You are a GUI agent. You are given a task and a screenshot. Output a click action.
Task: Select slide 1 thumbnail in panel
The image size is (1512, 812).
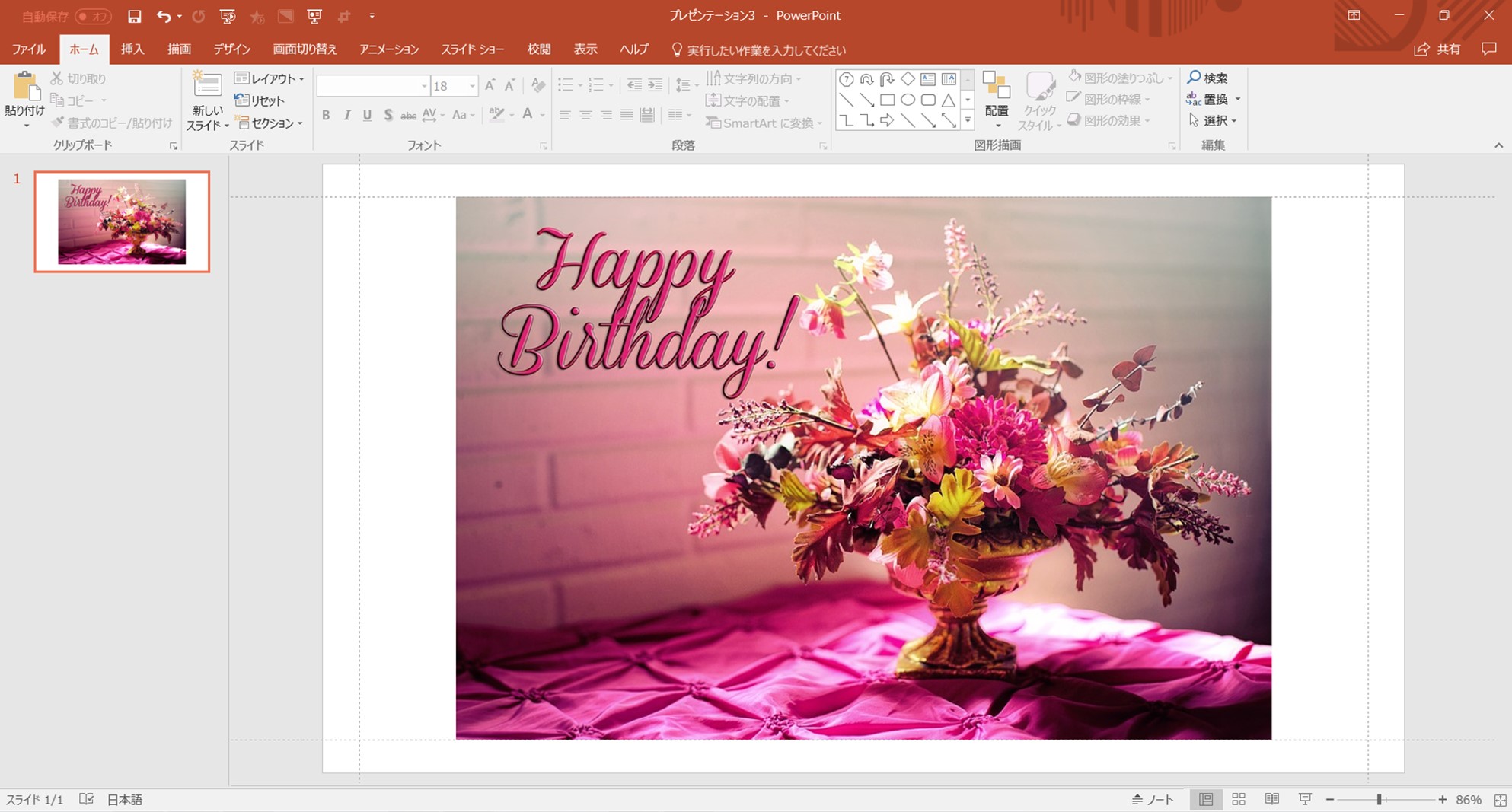122,221
